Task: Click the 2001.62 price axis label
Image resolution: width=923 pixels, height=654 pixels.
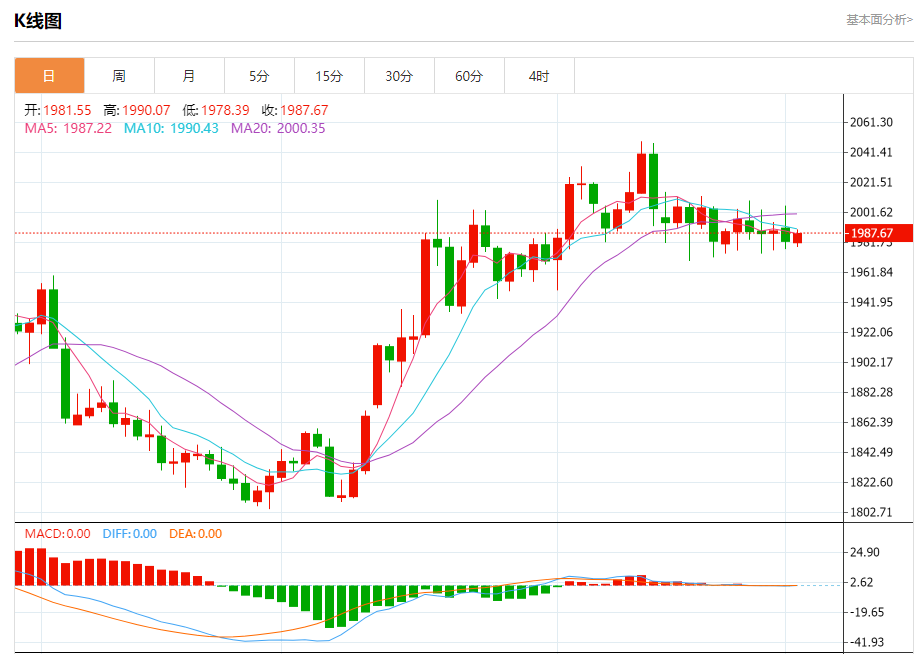Action: (871, 213)
